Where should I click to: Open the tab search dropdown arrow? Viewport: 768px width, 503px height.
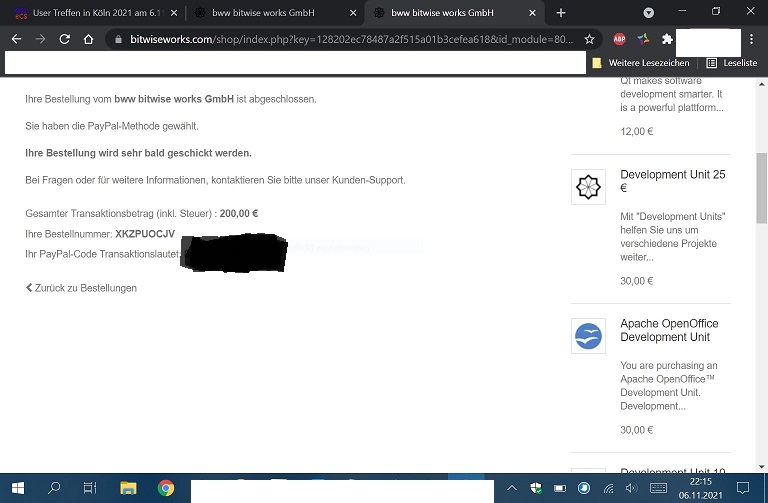[648, 13]
